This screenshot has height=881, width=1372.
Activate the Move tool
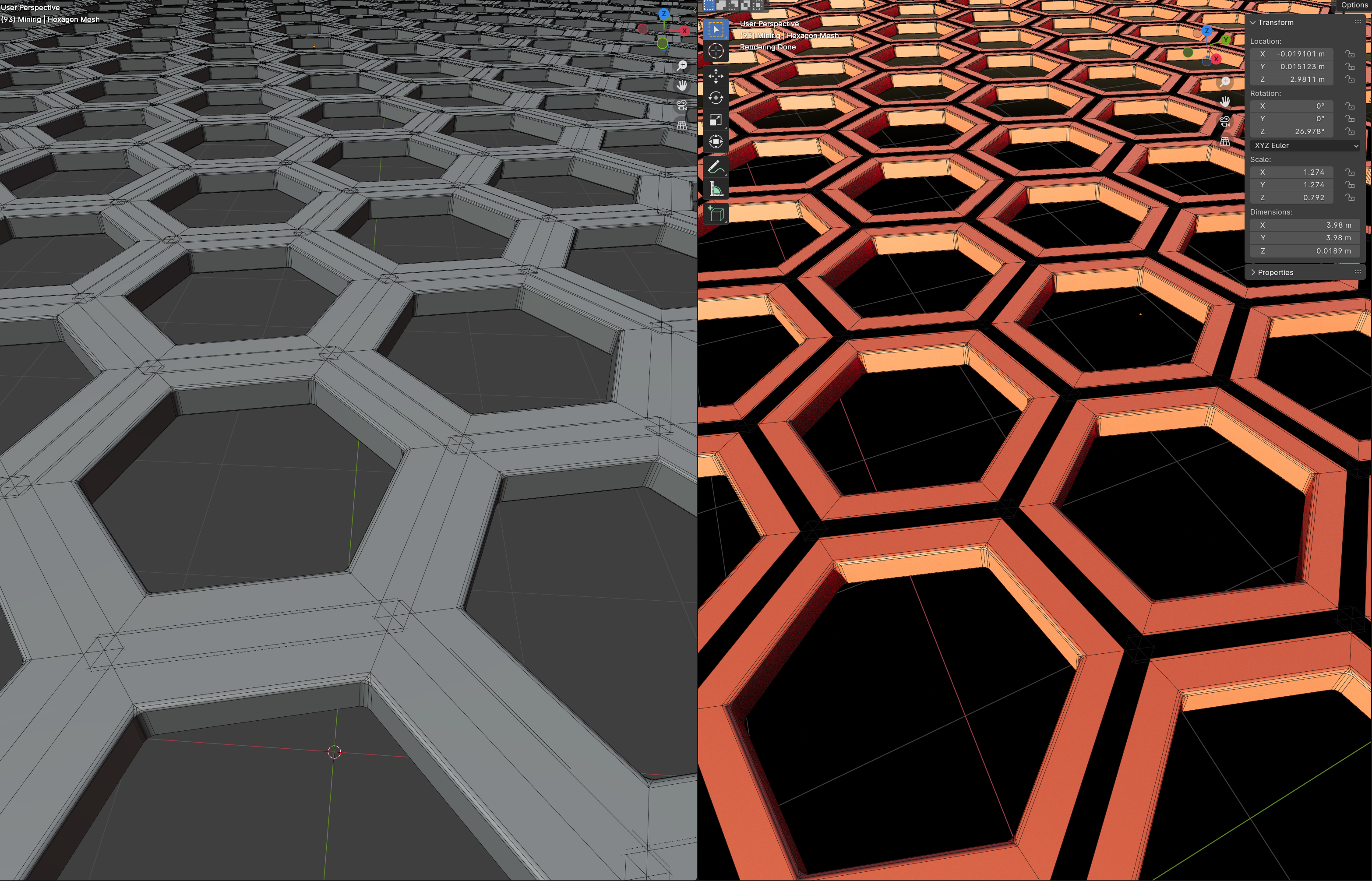pyautogui.click(x=716, y=75)
